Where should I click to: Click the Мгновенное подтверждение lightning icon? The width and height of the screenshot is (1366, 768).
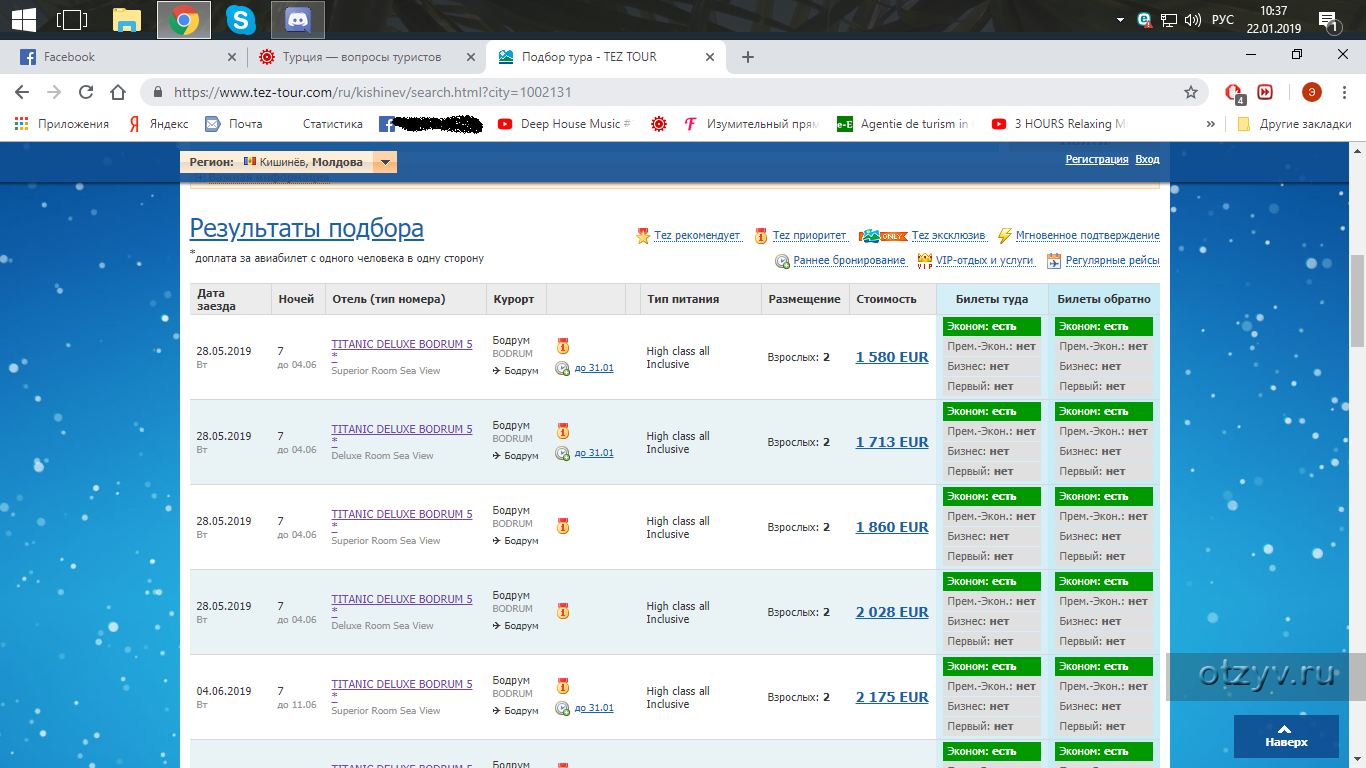1005,236
